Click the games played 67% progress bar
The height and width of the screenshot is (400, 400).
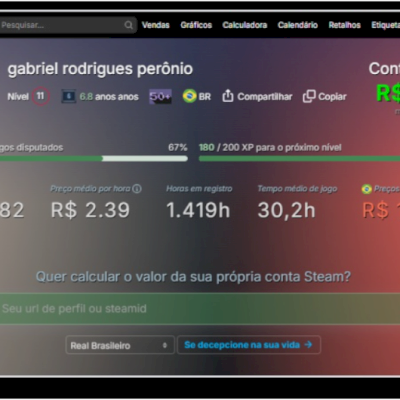pyautogui.click(x=94, y=159)
